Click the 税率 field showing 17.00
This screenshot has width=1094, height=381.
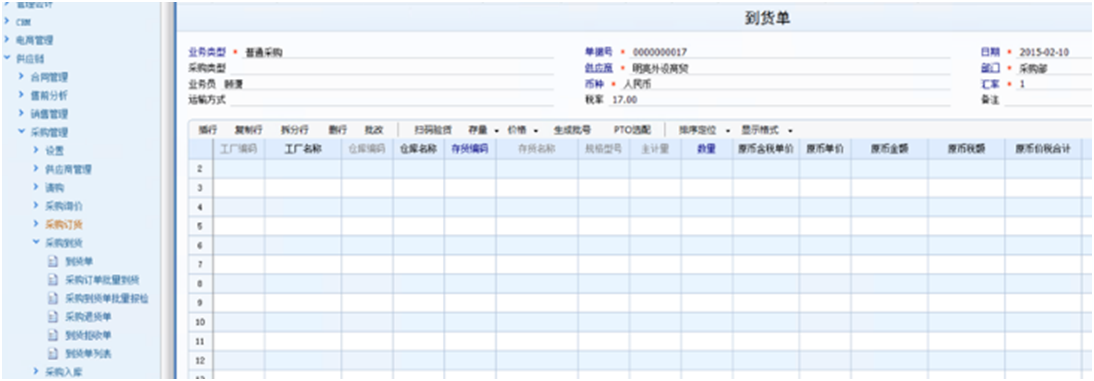tap(780, 100)
